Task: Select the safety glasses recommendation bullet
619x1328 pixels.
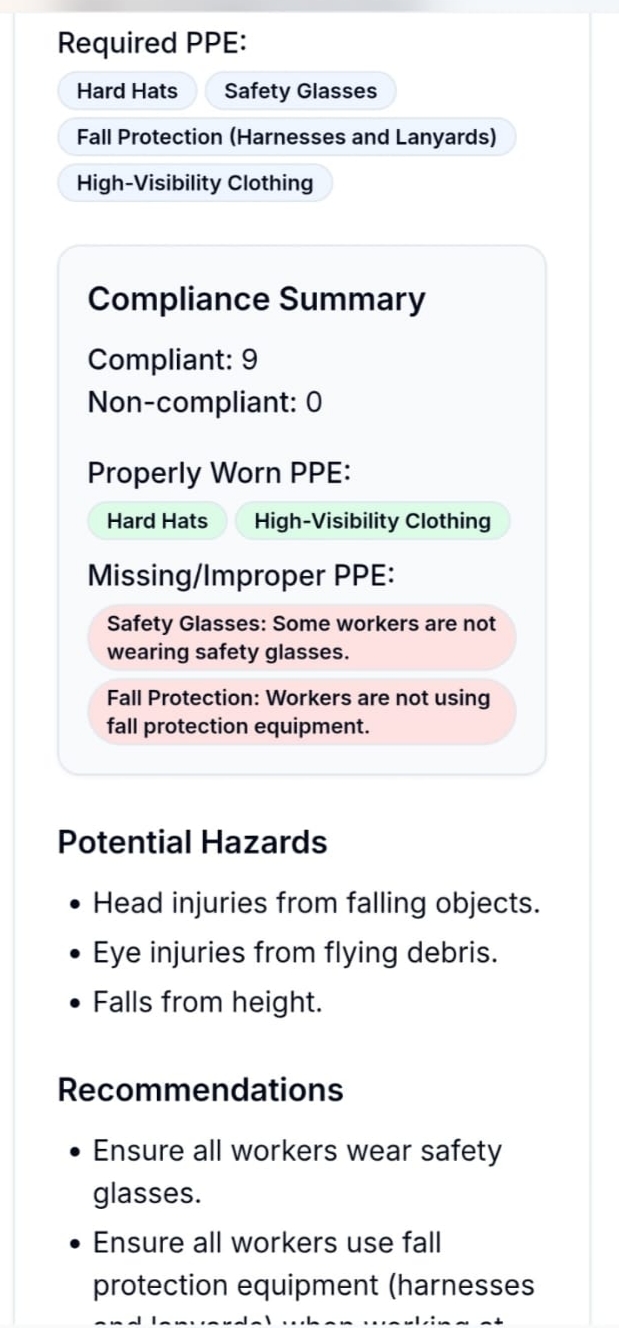Action: [297, 1170]
